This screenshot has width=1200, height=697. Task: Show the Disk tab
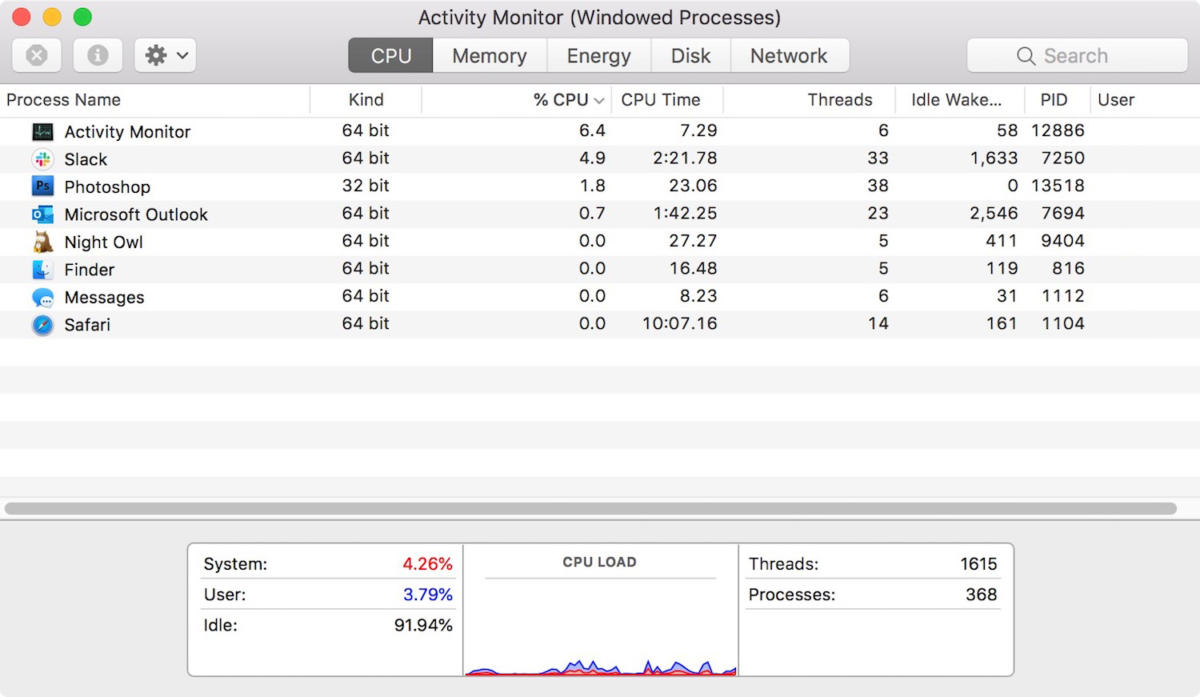(691, 56)
